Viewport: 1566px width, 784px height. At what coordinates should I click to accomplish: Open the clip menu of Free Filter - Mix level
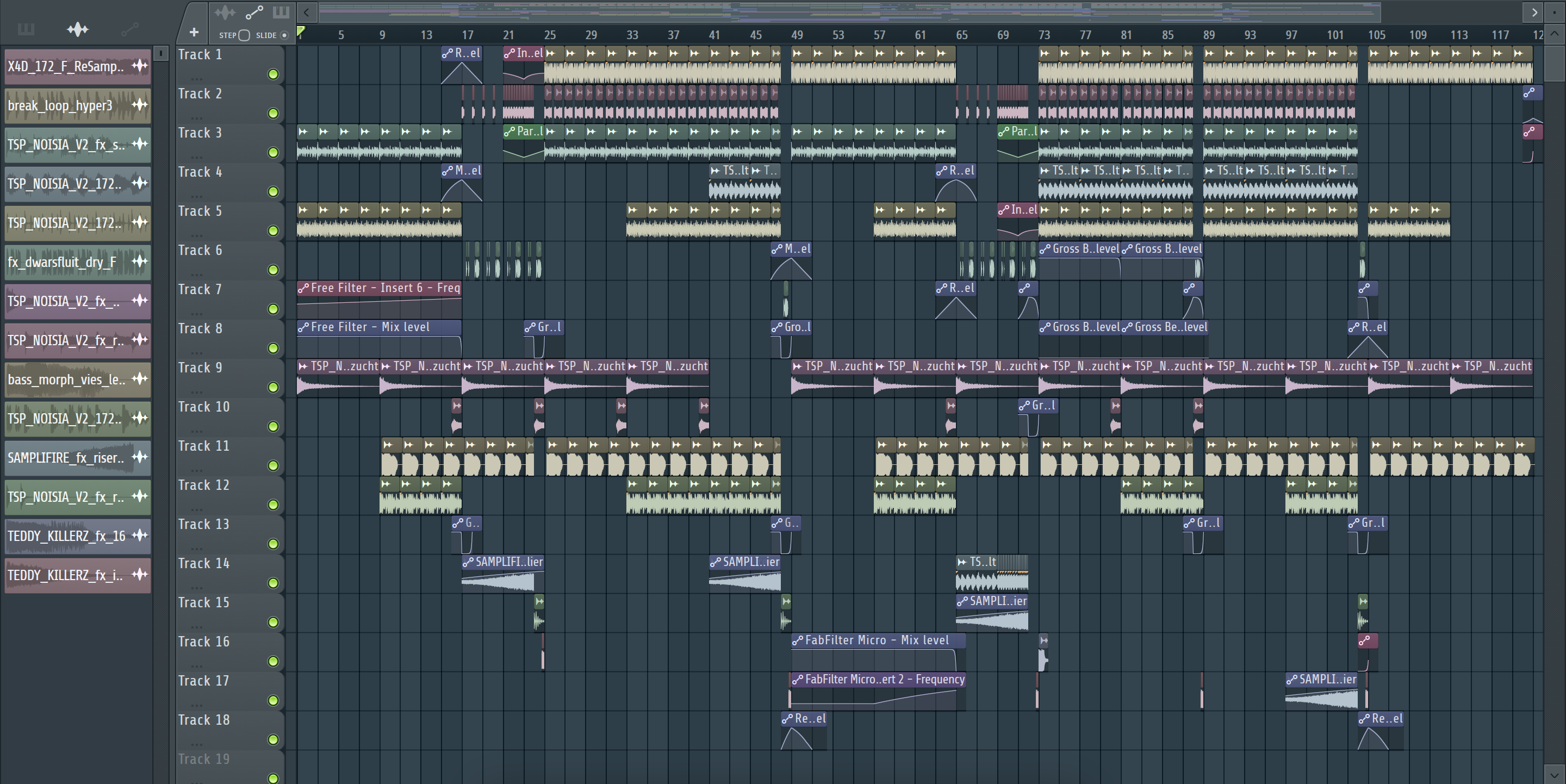coord(303,327)
